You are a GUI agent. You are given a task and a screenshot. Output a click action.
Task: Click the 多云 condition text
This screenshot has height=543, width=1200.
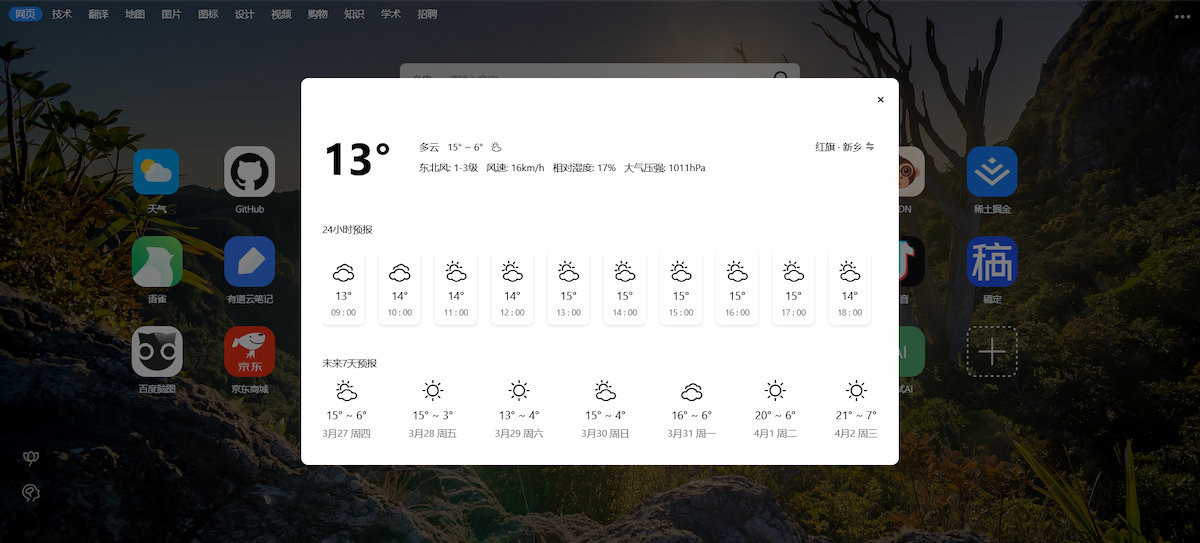click(x=429, y=147)
